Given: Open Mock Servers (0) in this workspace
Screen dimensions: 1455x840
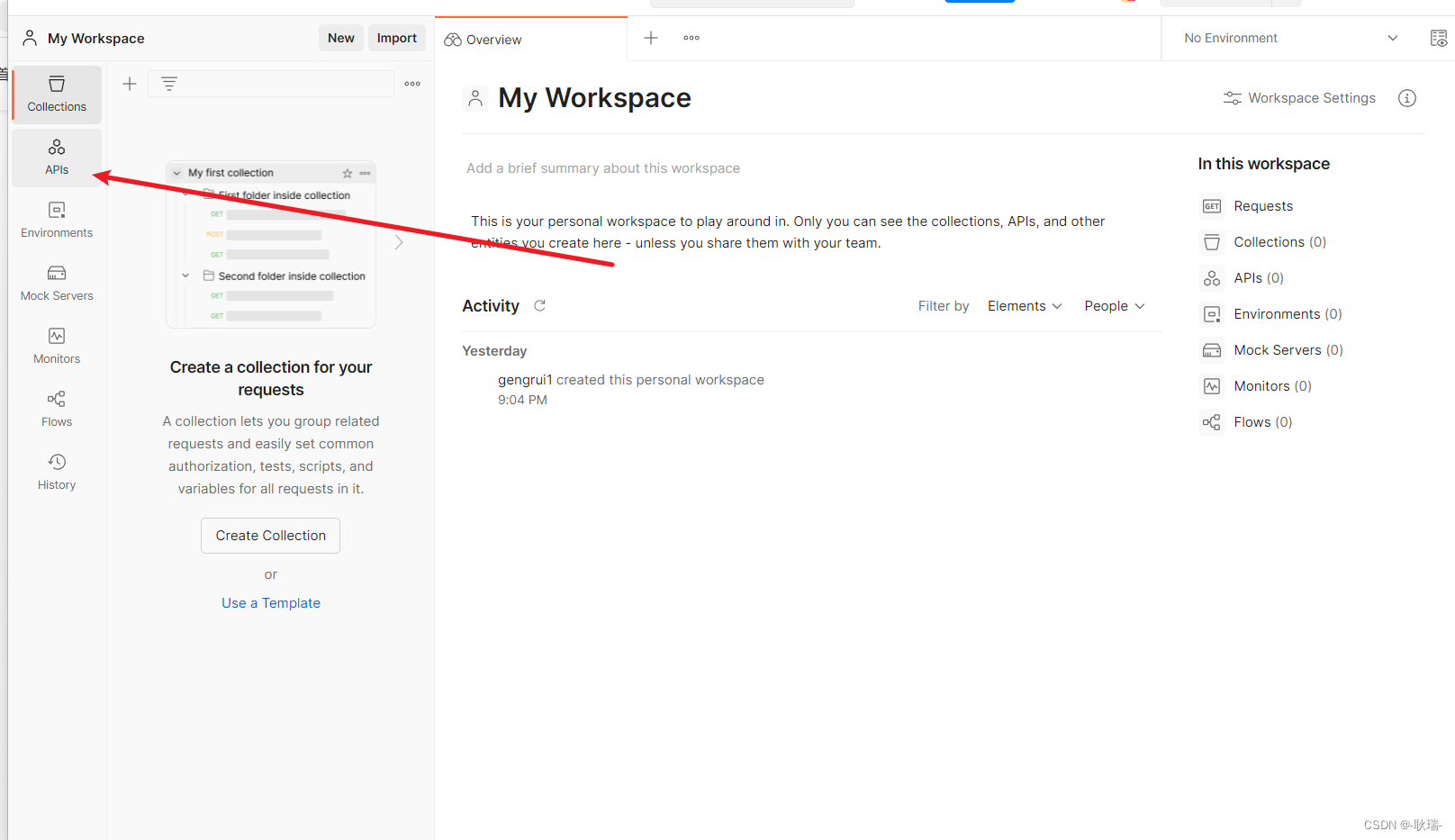Looking at the screenshot, I should (x=1288, y=350).
